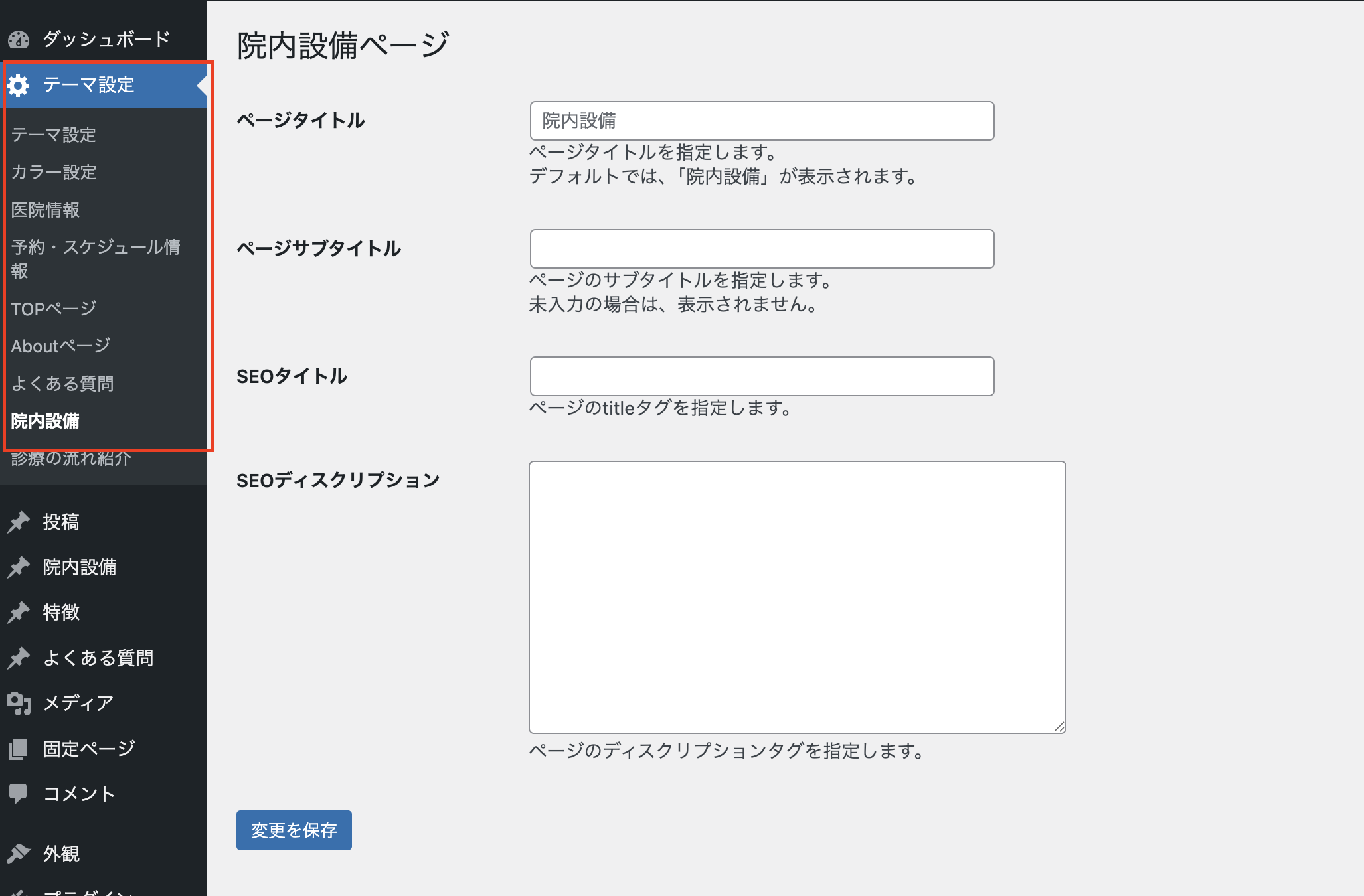Click the textarea resize handle corner
Image resolution: width=1364 pixels, height=896 pixels.
click(x=1059, y=727)
